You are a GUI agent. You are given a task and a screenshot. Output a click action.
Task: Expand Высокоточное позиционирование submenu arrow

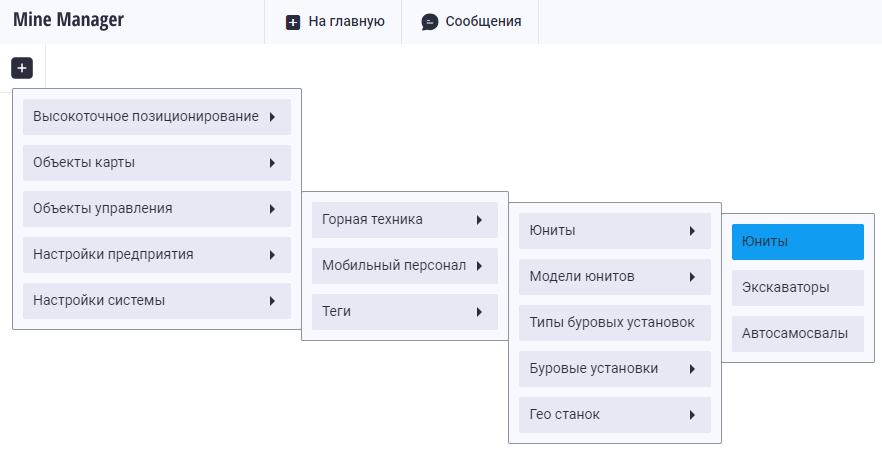(272, 117)
